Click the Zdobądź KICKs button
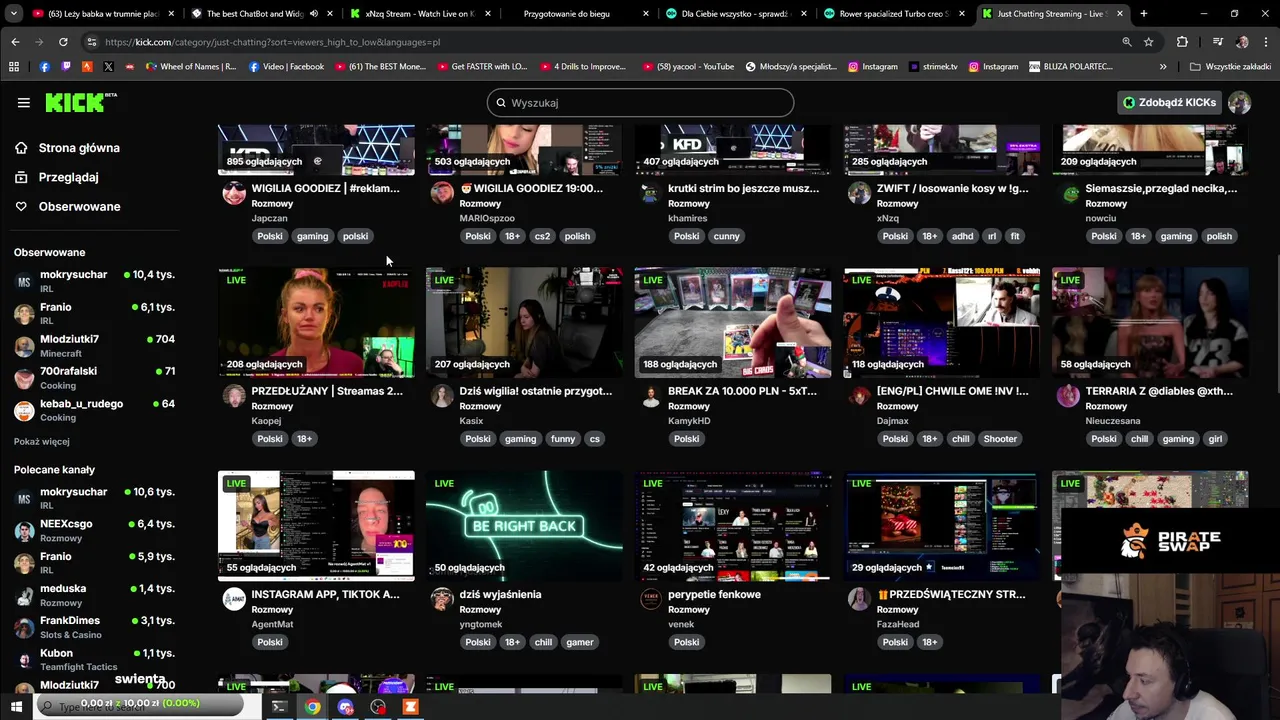The width and height of the screenshot is (1280, 720). 1169,102
